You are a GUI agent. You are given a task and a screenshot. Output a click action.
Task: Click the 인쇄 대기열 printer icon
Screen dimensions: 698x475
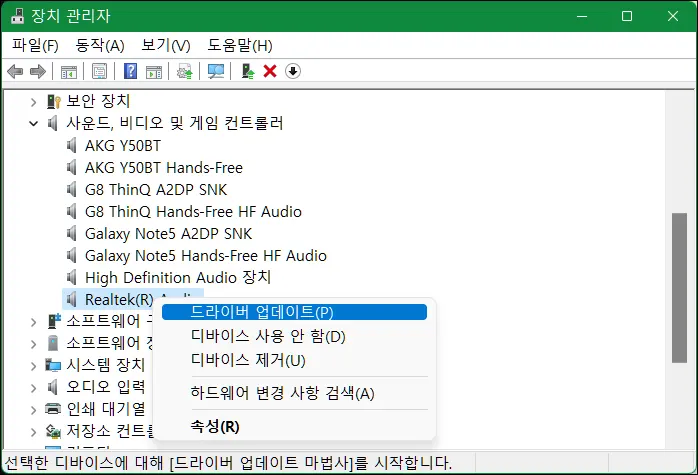point(53,408)
